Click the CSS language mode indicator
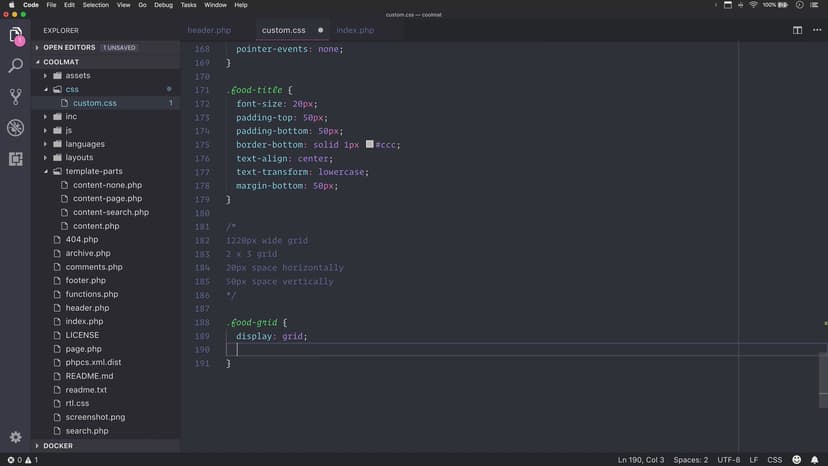The width and height of the screenshot is (828, 466). tap(774, 460)
